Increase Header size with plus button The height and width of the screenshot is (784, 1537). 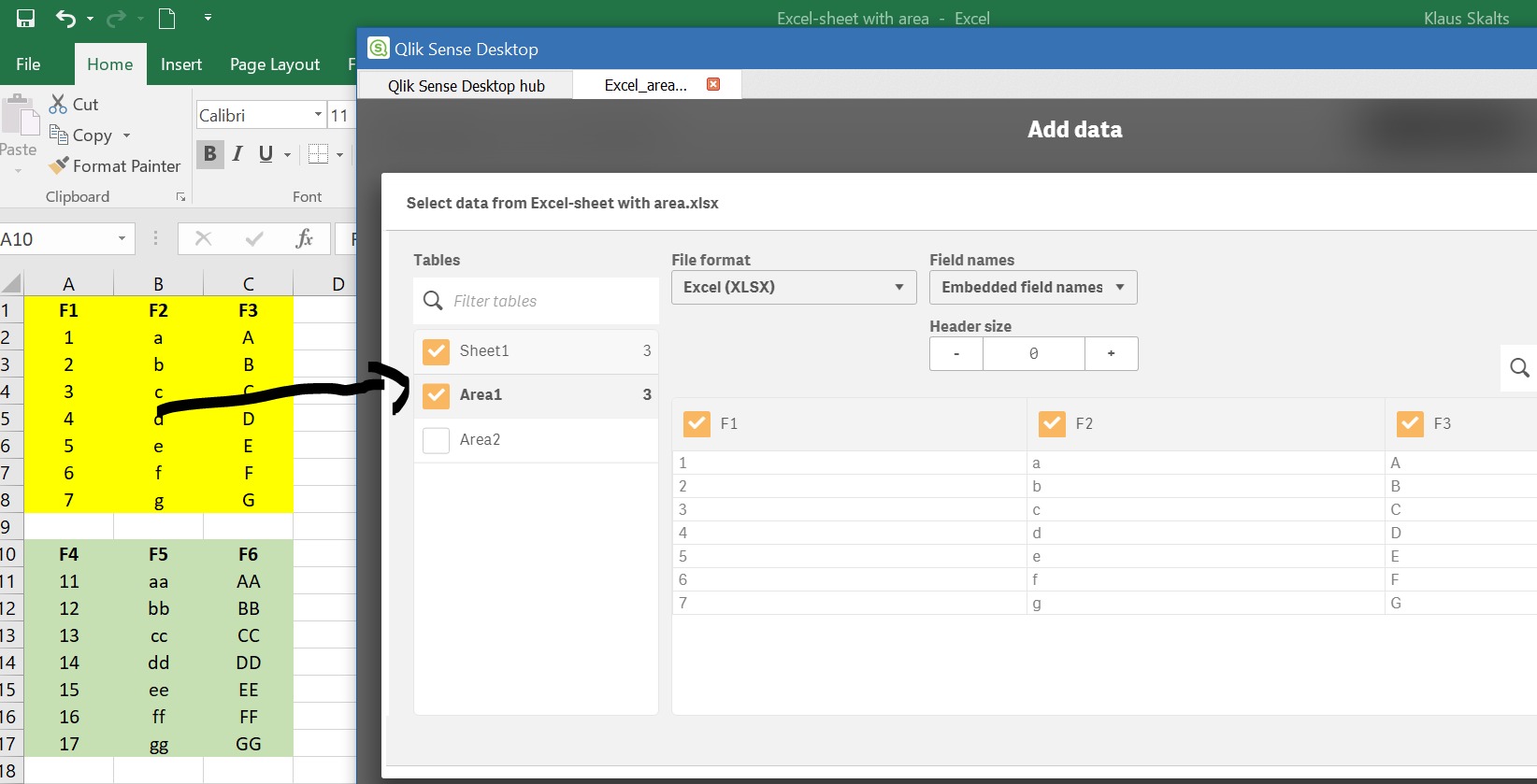1112,353
